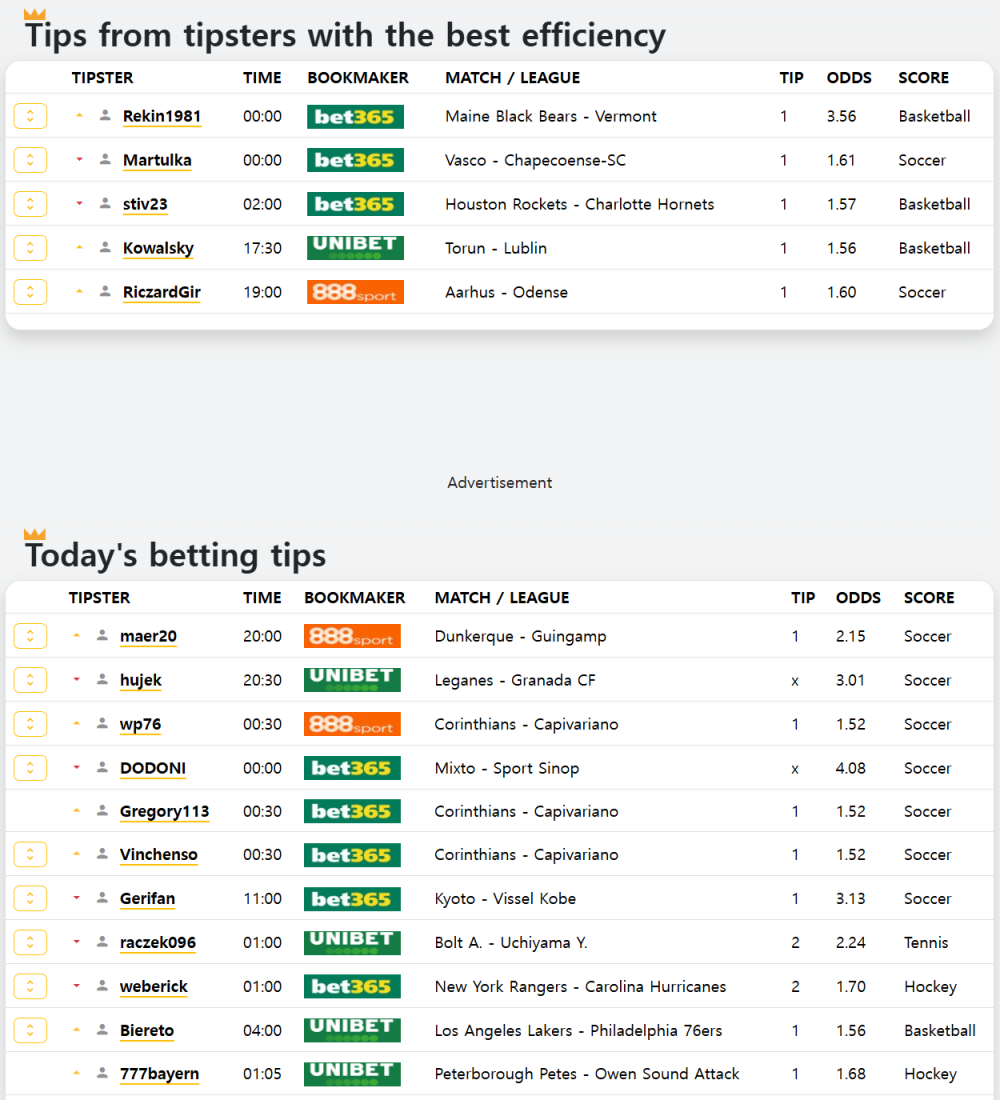
Task: Click 888sport logo in maer20 row
Action: coord(352,636)
